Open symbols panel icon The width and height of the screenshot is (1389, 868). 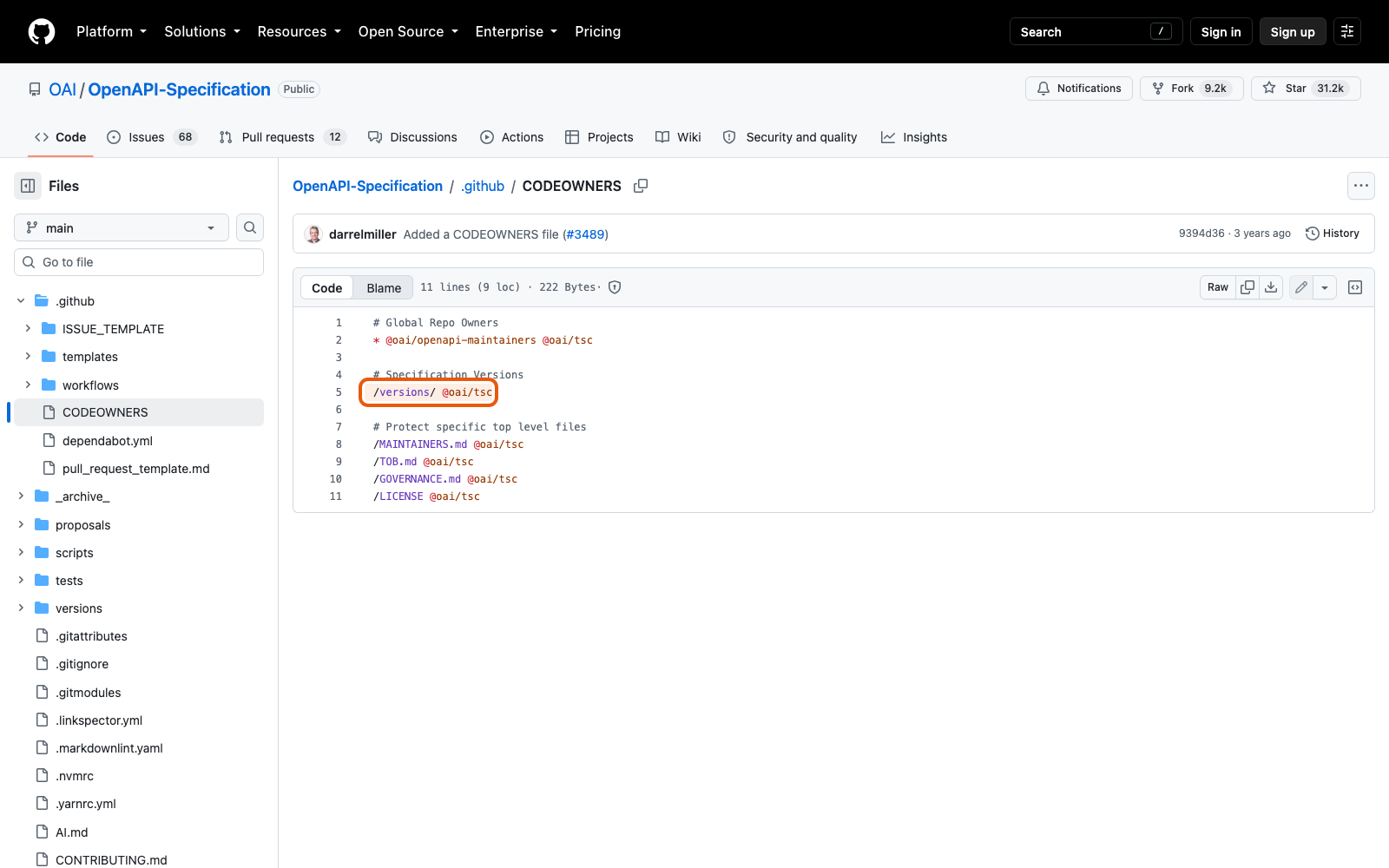(1355, 287)
